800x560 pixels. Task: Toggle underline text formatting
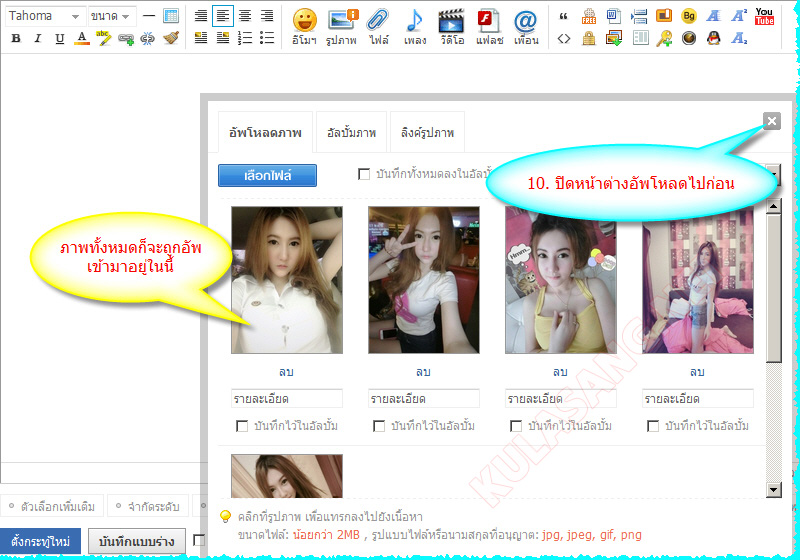tap(60, 38)
